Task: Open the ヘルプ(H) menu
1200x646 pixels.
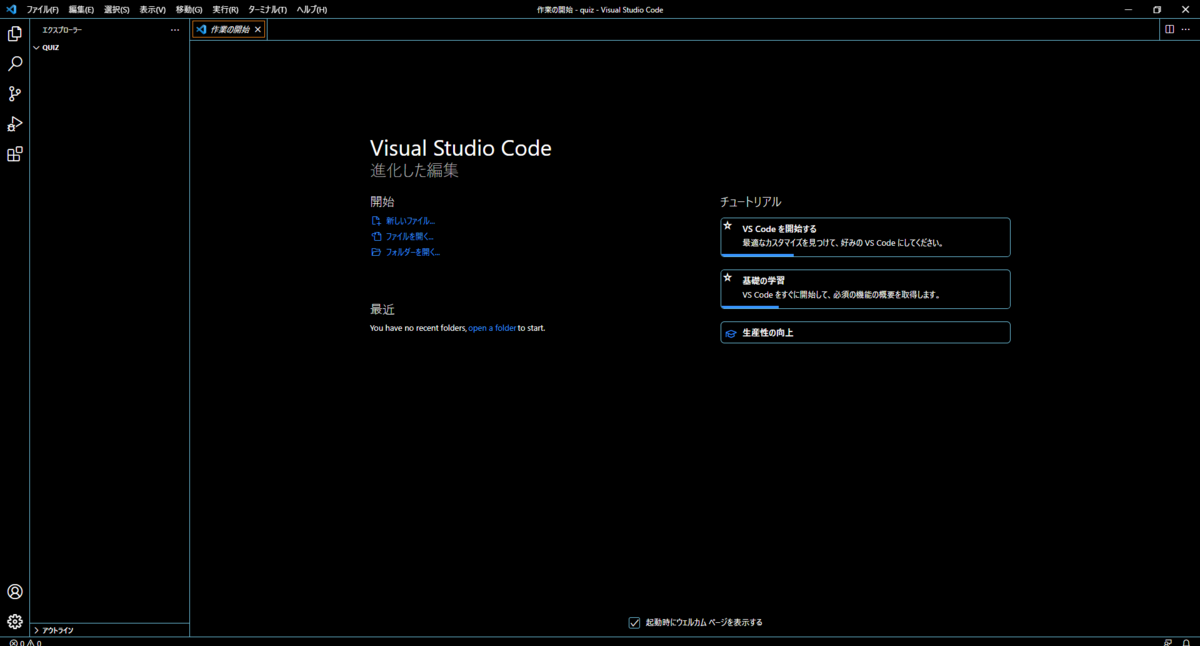Action: coord(311,9)
